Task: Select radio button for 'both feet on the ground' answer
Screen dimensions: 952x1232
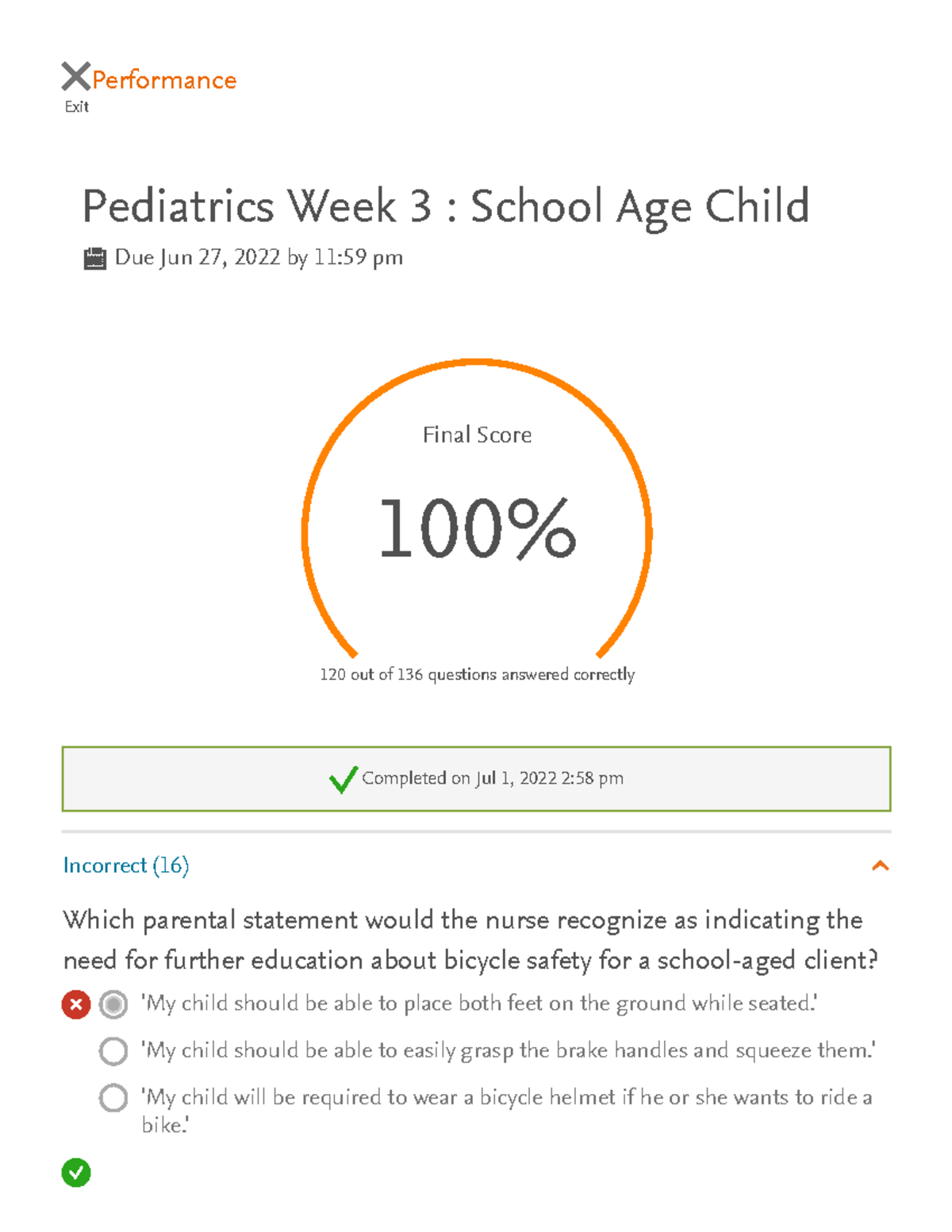Action: point(113,1004)
